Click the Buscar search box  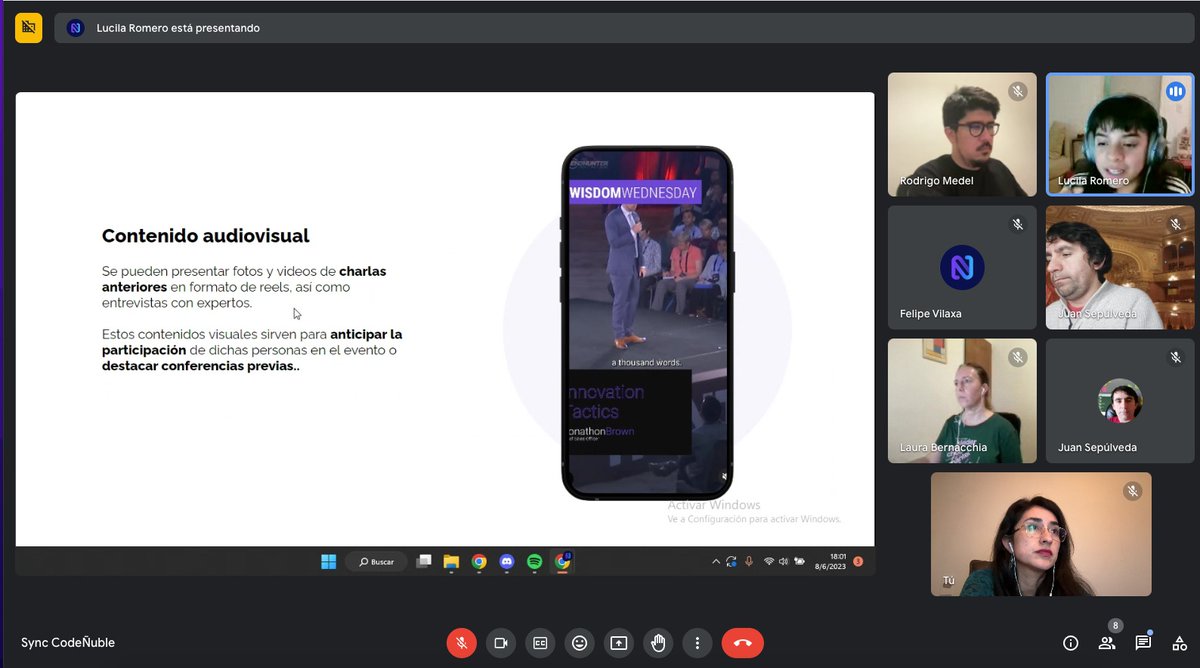(376, 561)
